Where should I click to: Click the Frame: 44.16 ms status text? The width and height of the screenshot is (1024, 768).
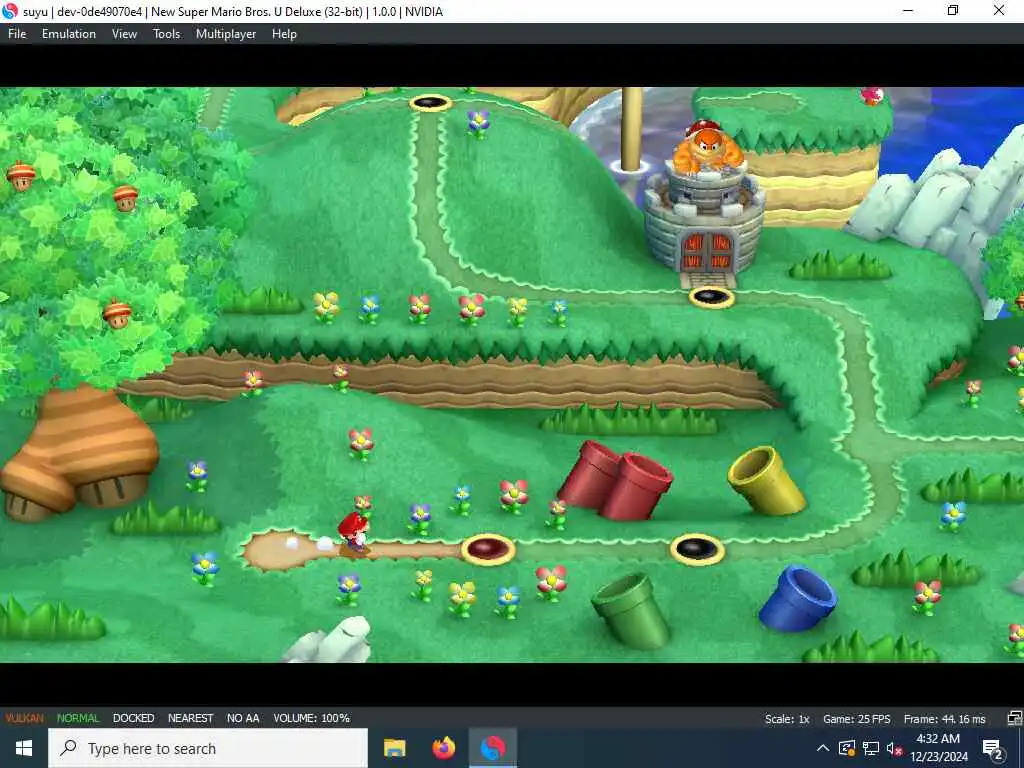[x=944, y=718]
